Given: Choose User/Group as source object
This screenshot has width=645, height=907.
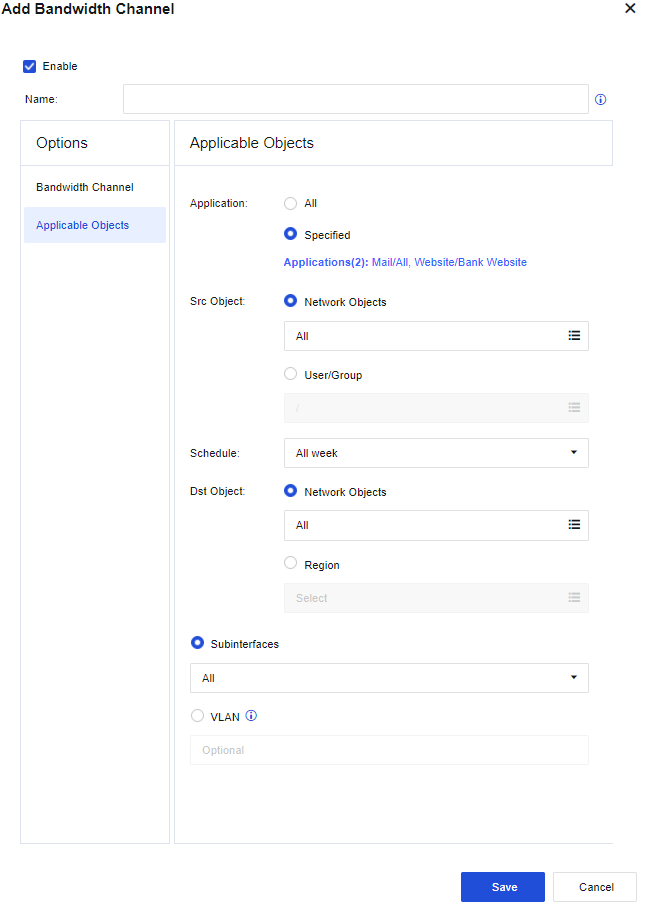Looking at the screenshot, I should 291,374.
